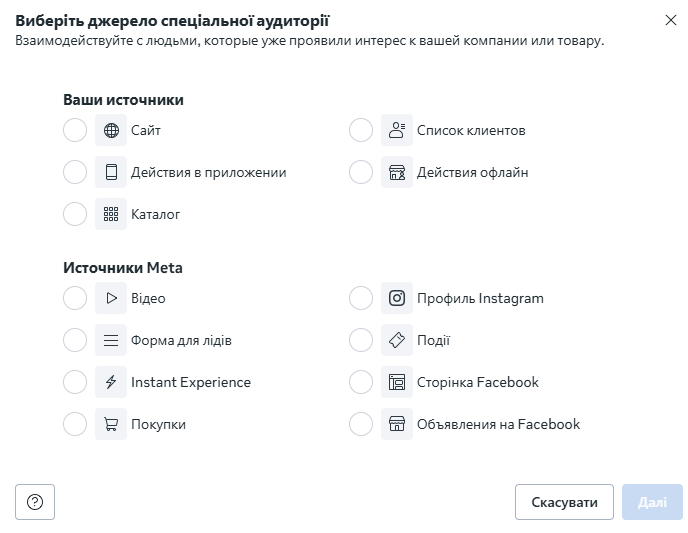688x533 pixels.
Task: Click the Скасувати button
Action: tap(564, 502)
